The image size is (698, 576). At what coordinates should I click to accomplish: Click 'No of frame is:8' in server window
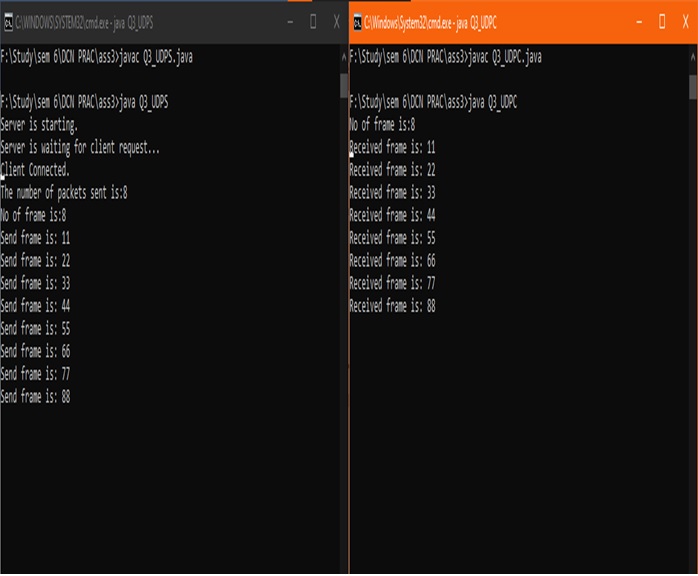point(33,216)
